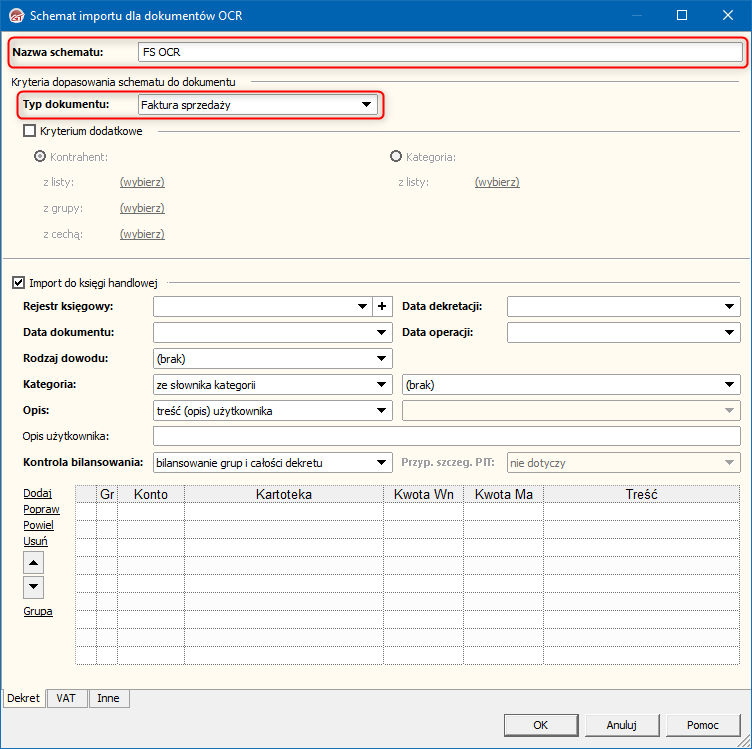Click the plus button beside Rejestr księgowy
The image size is (752, 749).
(x=383, y=307)
